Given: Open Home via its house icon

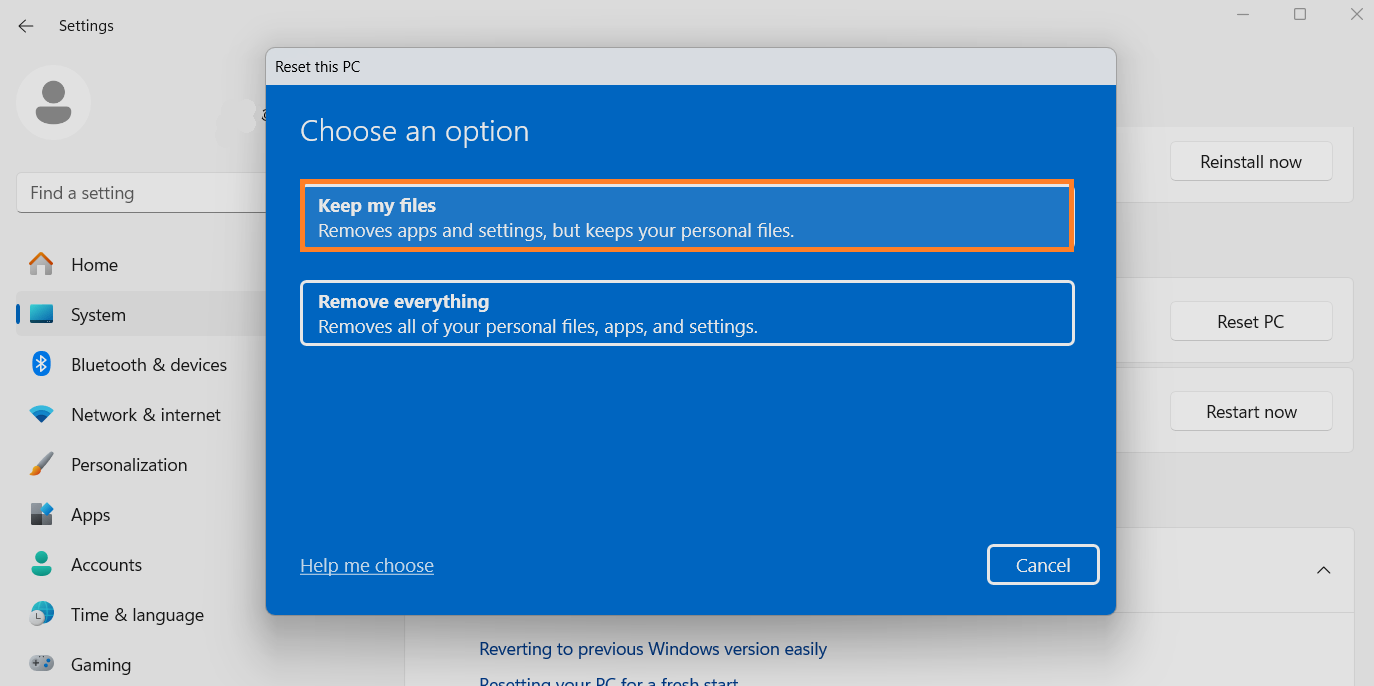Looking at the screenshot, I should click(x=41, y=265).
